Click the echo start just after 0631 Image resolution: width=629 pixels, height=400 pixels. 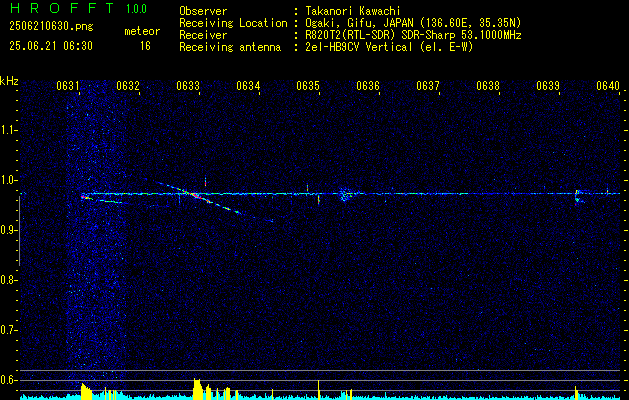[87, 197]
